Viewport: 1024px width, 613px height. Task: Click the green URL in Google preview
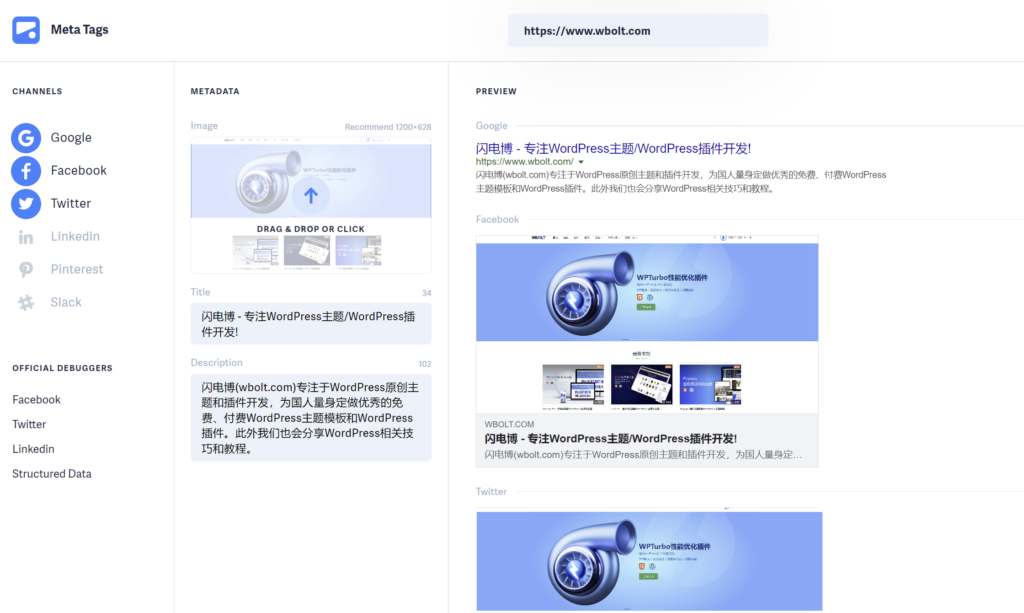pyautogui.click(x=524, y=162)
